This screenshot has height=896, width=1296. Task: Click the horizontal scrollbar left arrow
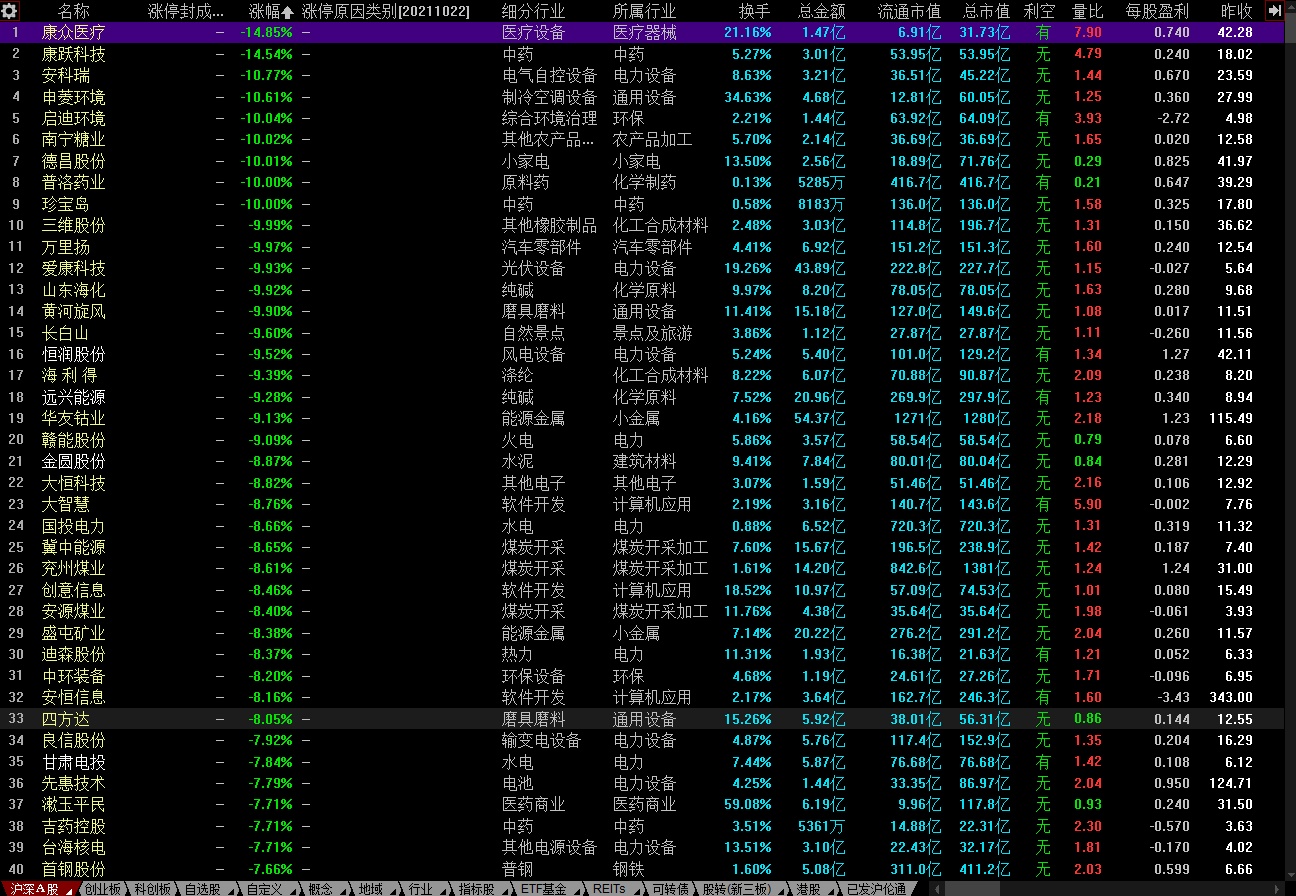[937, 888]
